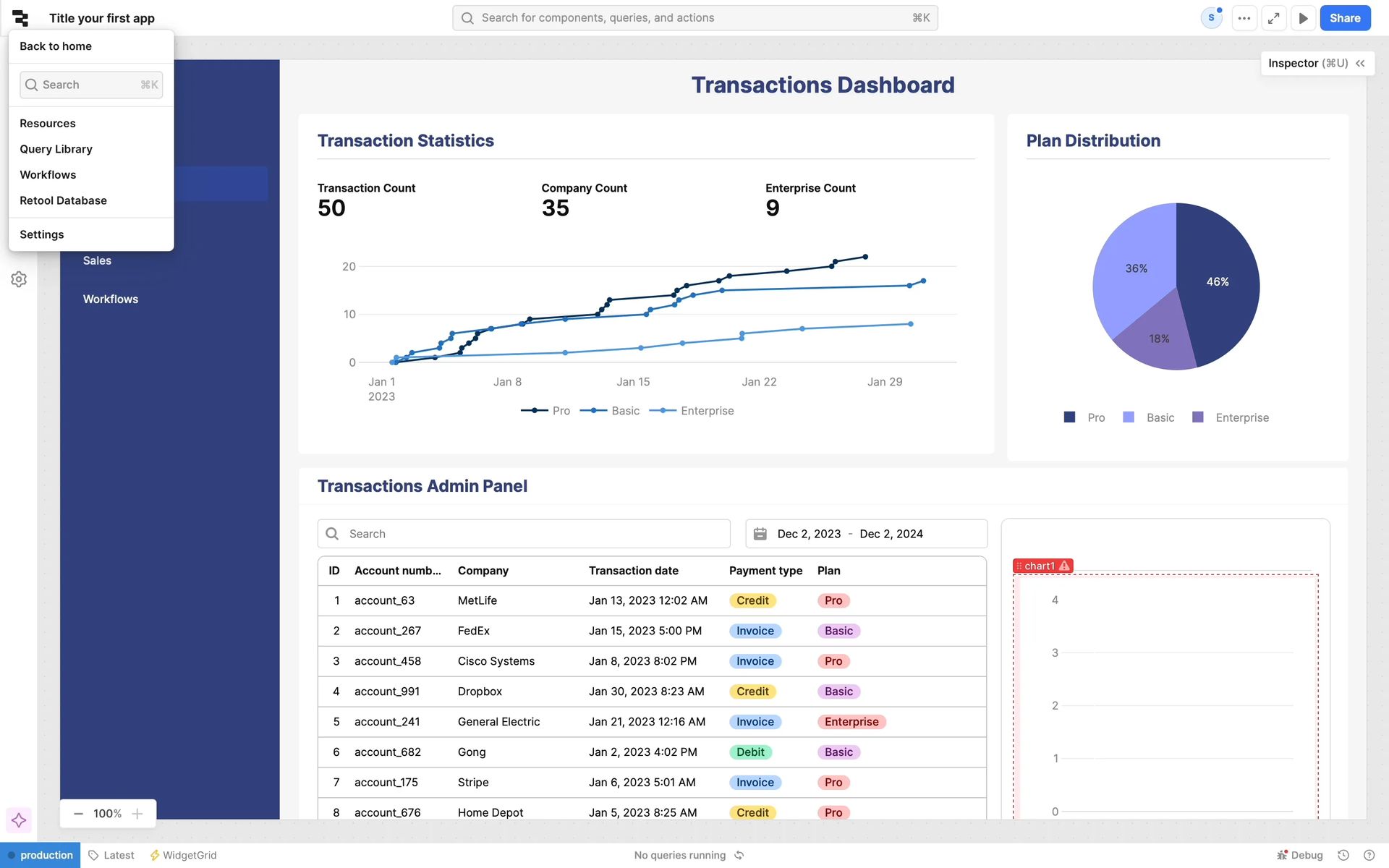Click the 46% pie slice
This screenshot has width=1389, height=868.
[x=1218, y=281]
